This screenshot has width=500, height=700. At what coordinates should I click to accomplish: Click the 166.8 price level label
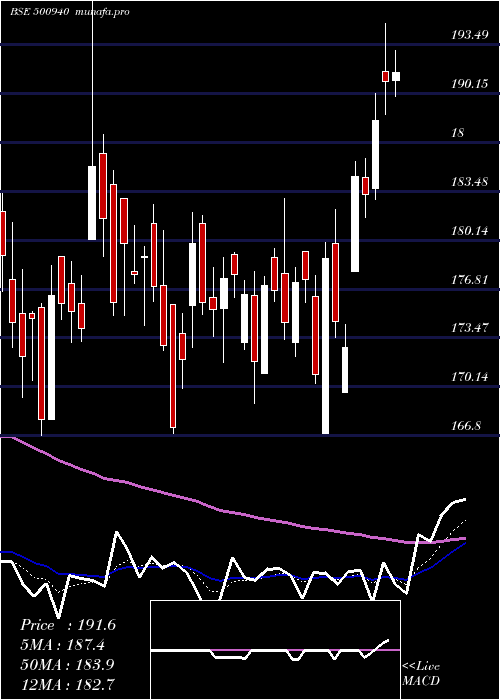click(466, 426)
